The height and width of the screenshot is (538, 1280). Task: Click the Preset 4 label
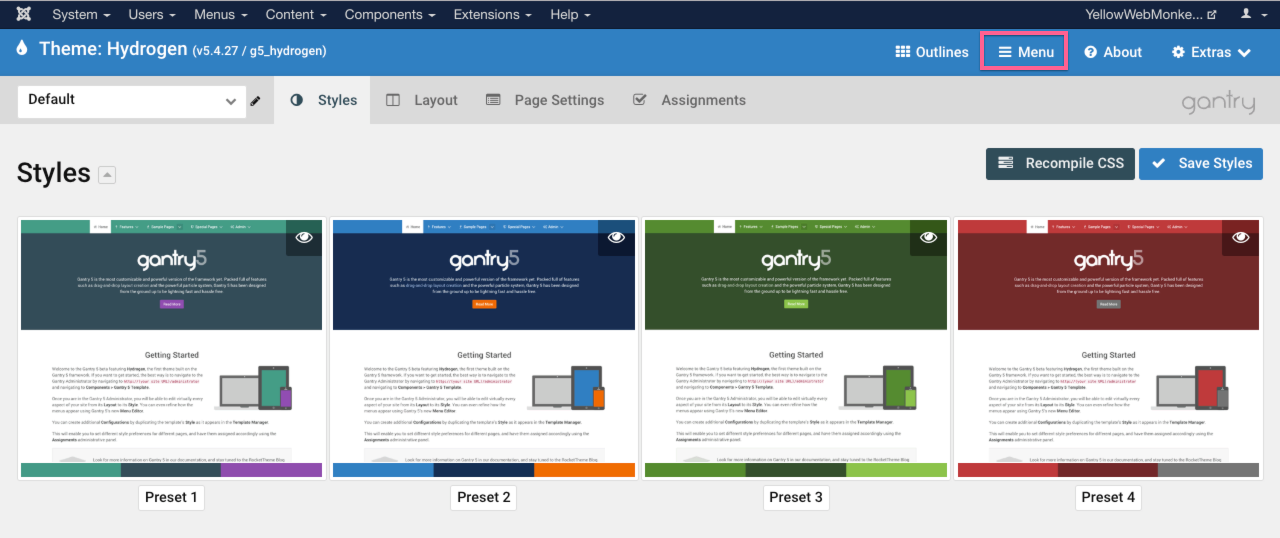(1108, 497)
